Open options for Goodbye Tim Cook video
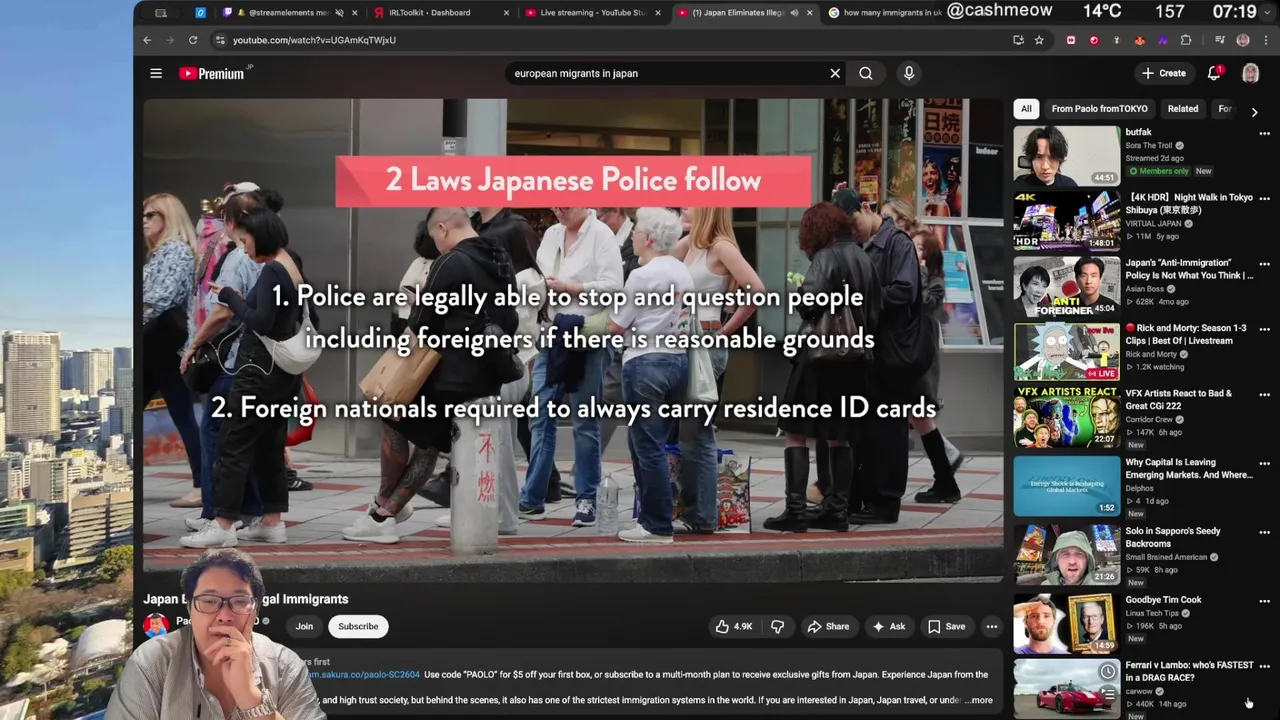 pos(1264,601)
